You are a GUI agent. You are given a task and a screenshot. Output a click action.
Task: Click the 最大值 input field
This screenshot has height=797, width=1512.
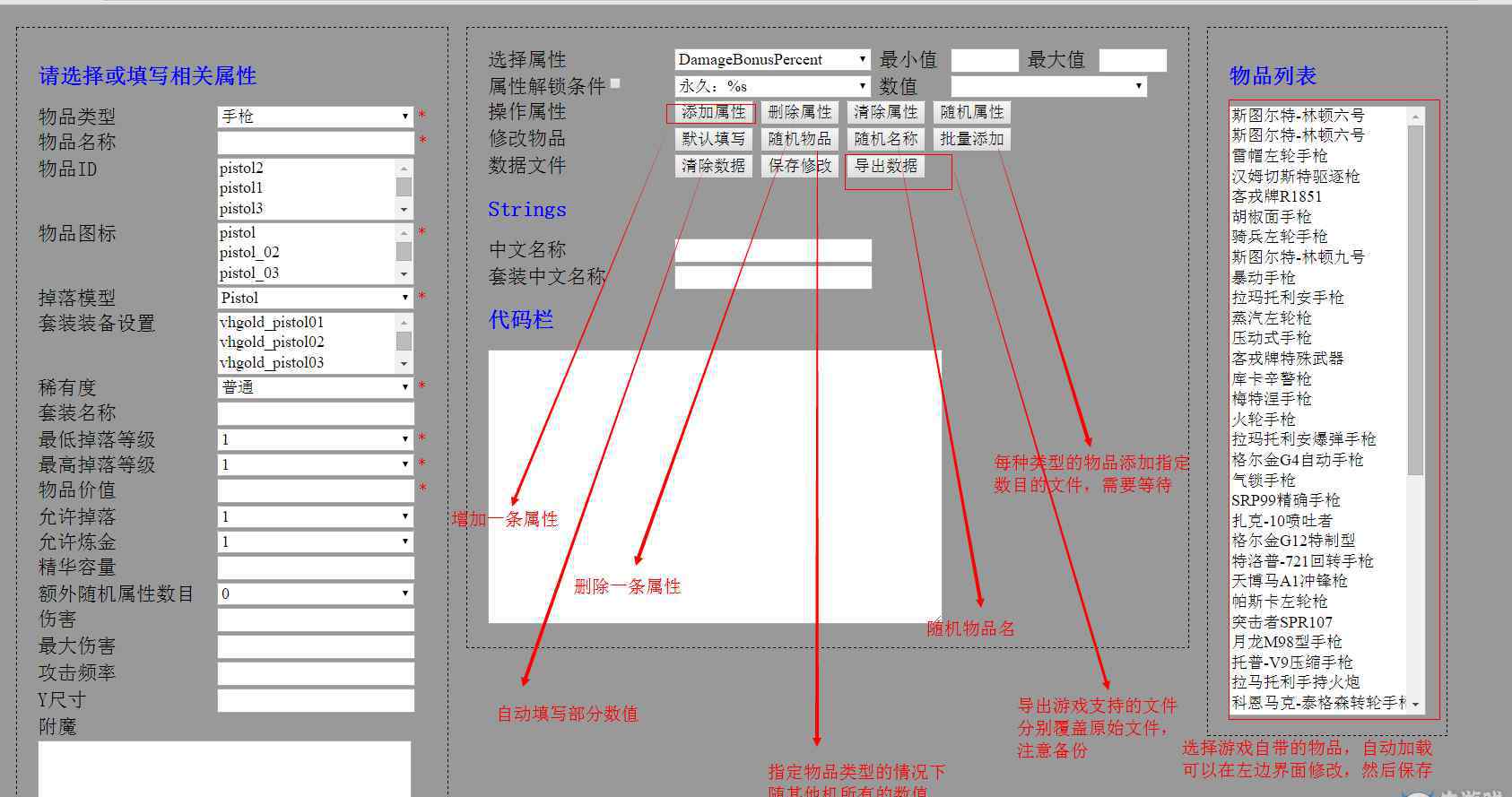click(x=1133, y=60)
